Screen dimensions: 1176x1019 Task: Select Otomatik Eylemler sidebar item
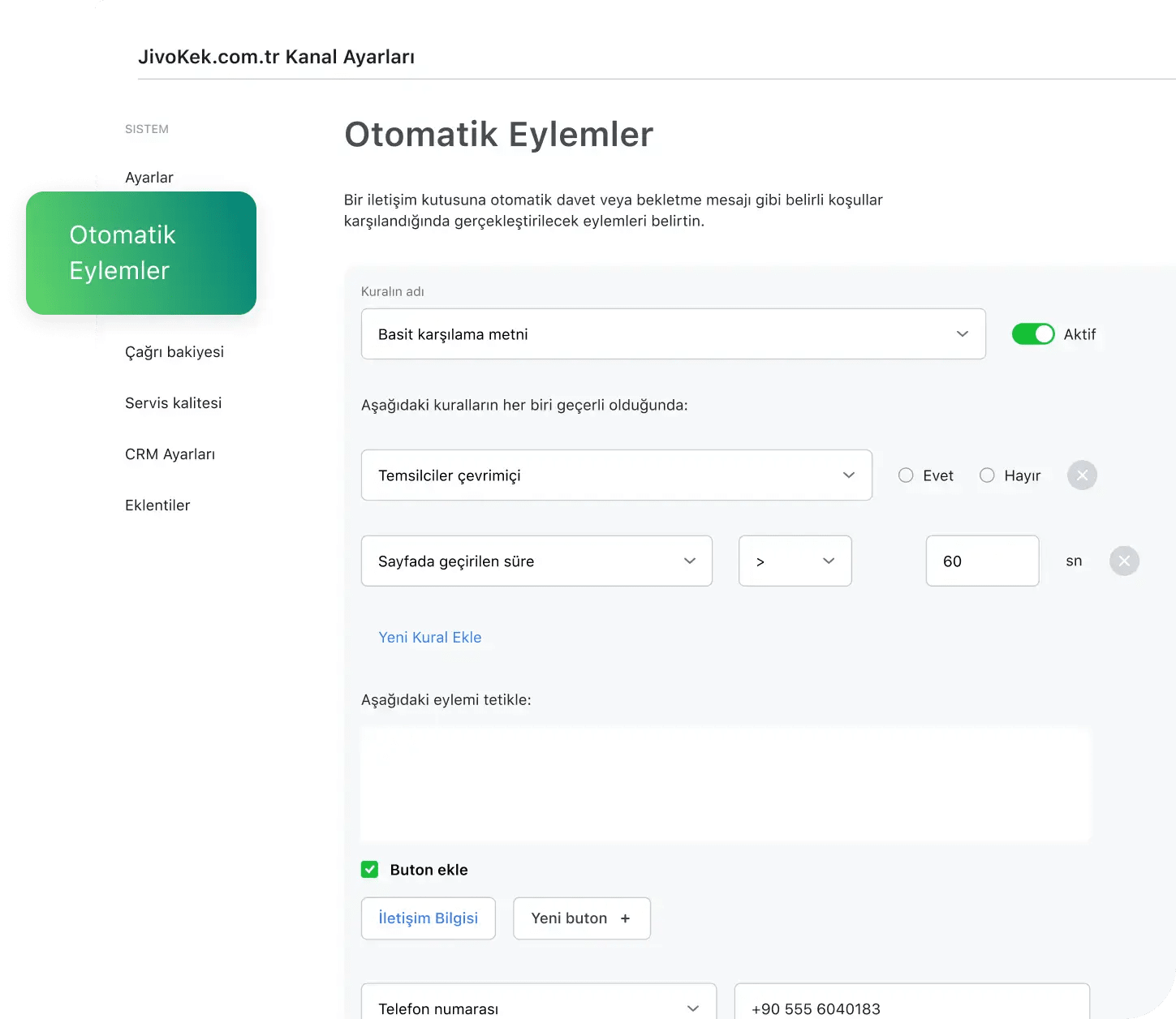click(141, 253)
